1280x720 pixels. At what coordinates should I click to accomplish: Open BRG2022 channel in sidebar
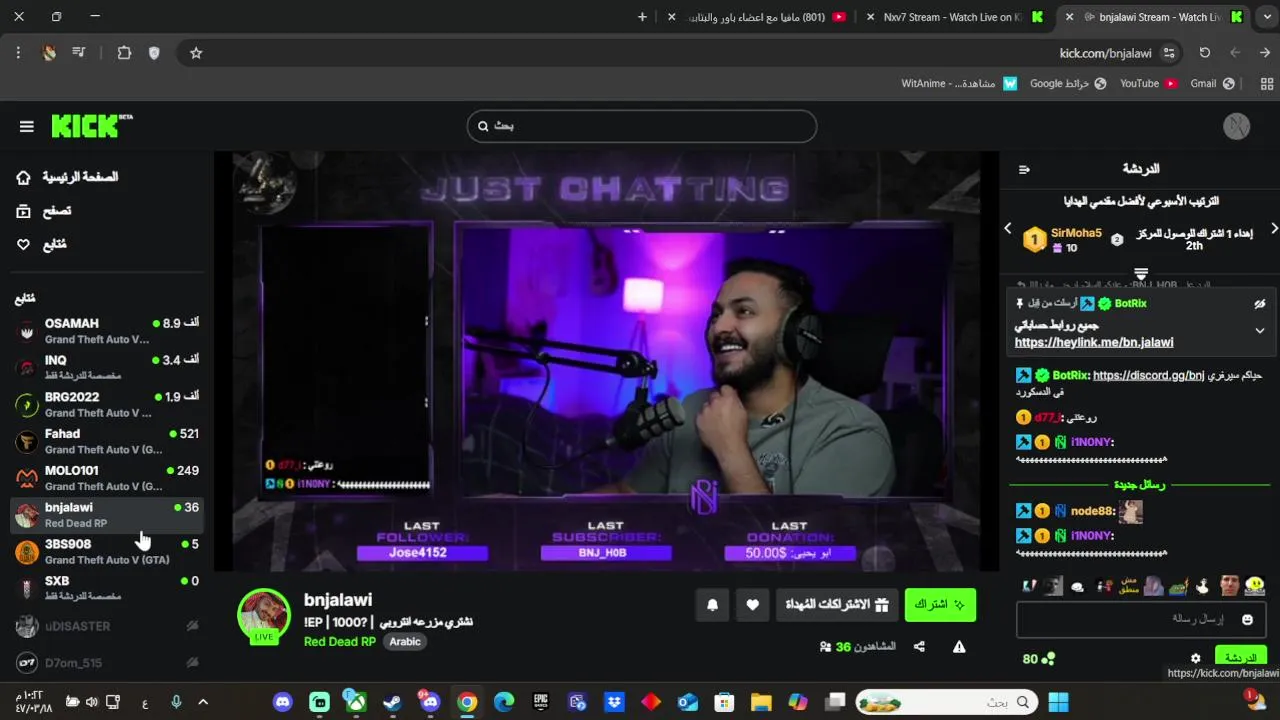click(107, 404)
